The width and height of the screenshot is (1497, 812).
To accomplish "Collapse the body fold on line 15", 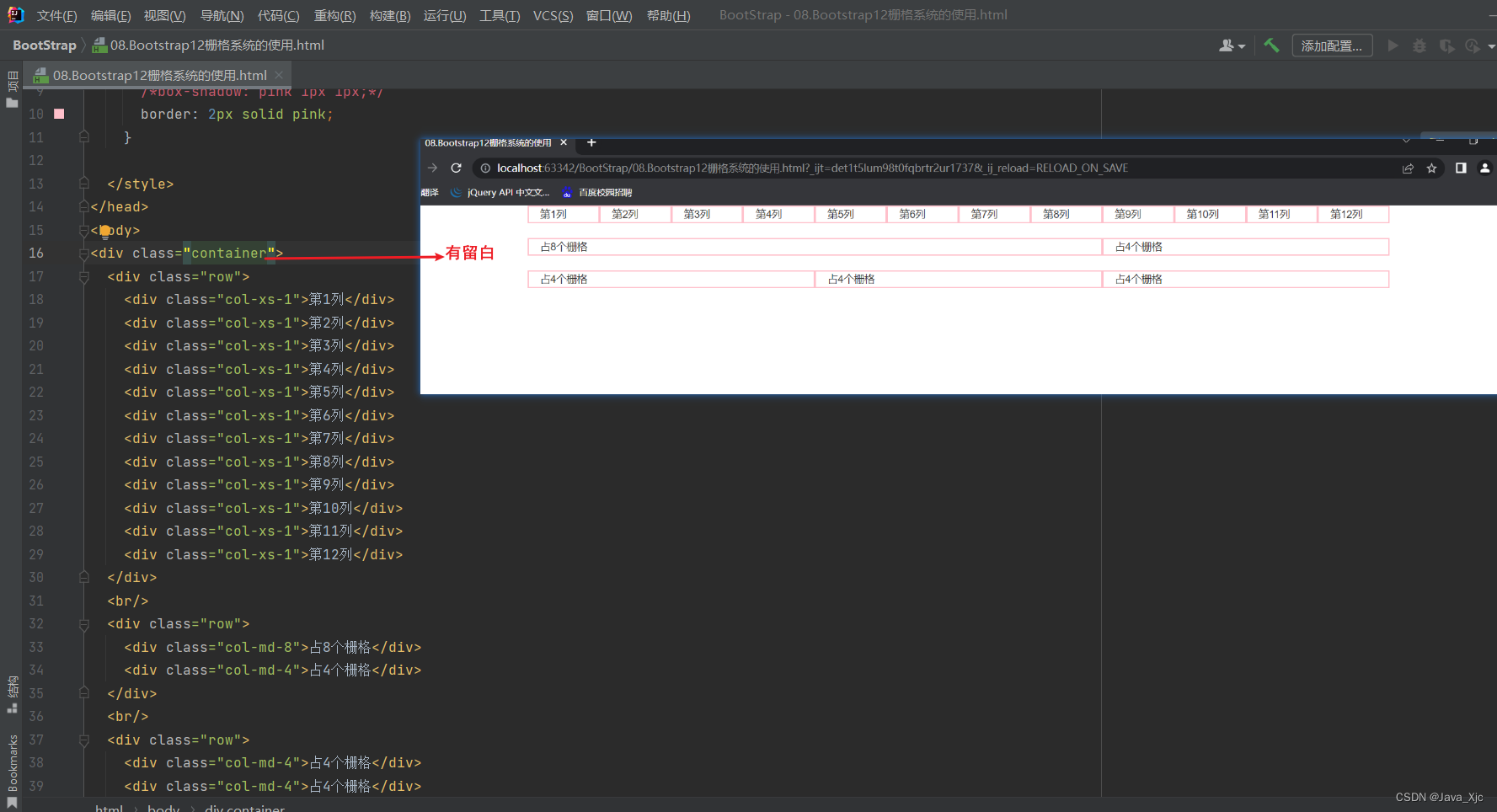I will [83, 230].
